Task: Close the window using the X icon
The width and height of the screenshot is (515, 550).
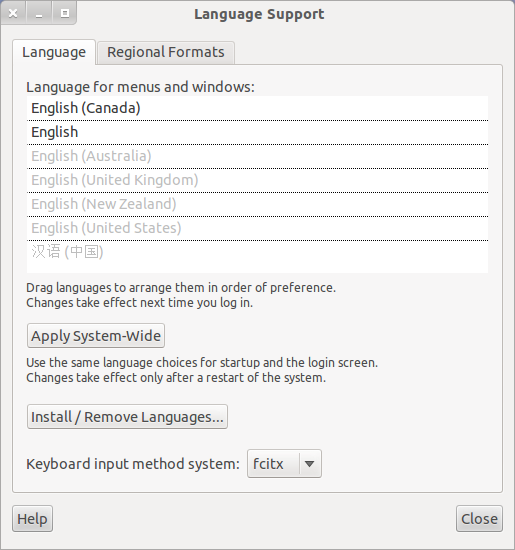Action: [x=13, y=13]
